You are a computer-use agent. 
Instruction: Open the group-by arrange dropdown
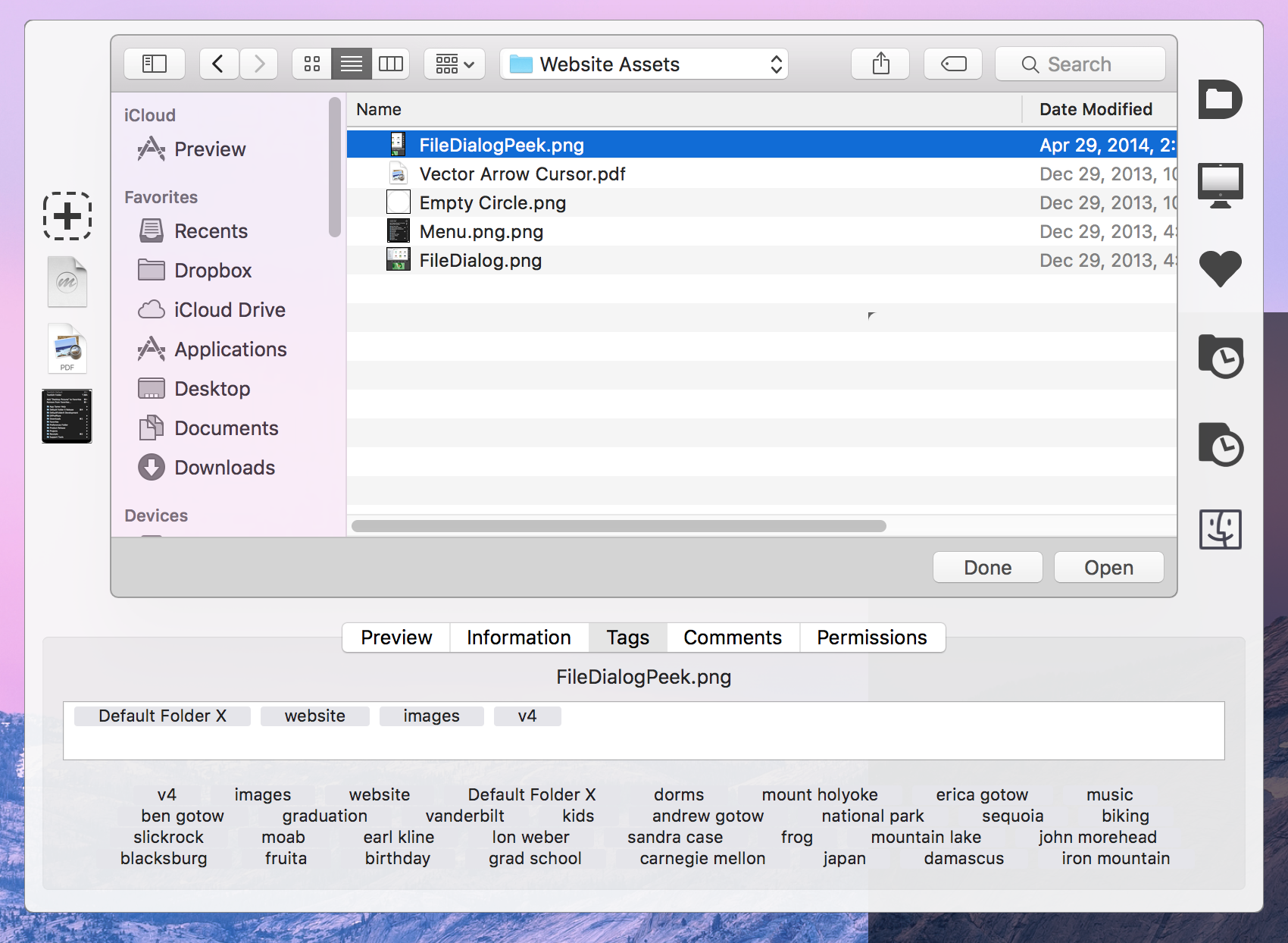point(455,64)
